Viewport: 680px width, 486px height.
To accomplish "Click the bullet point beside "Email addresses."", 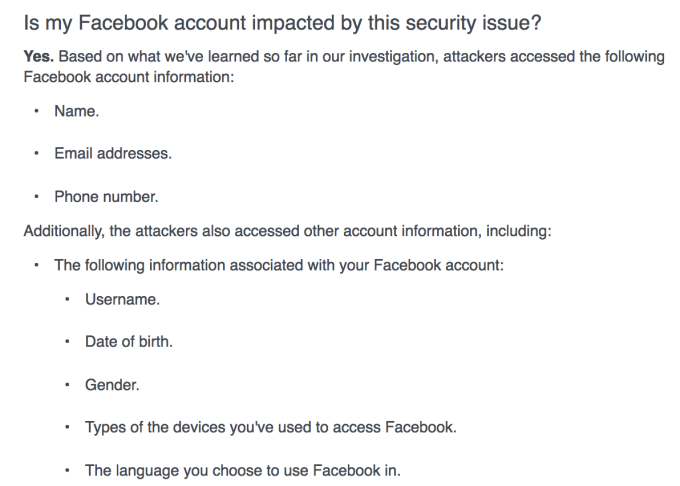I will pyautogui.click(x=37, y=154).
